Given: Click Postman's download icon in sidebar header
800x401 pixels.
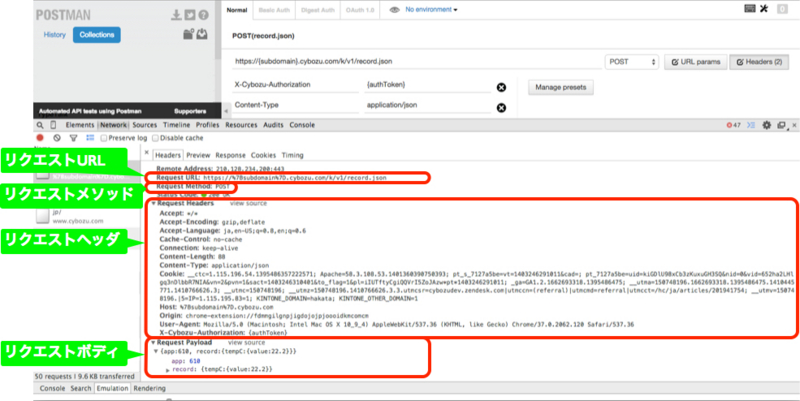Looking at the screenshot, I should tap(176, 15).
